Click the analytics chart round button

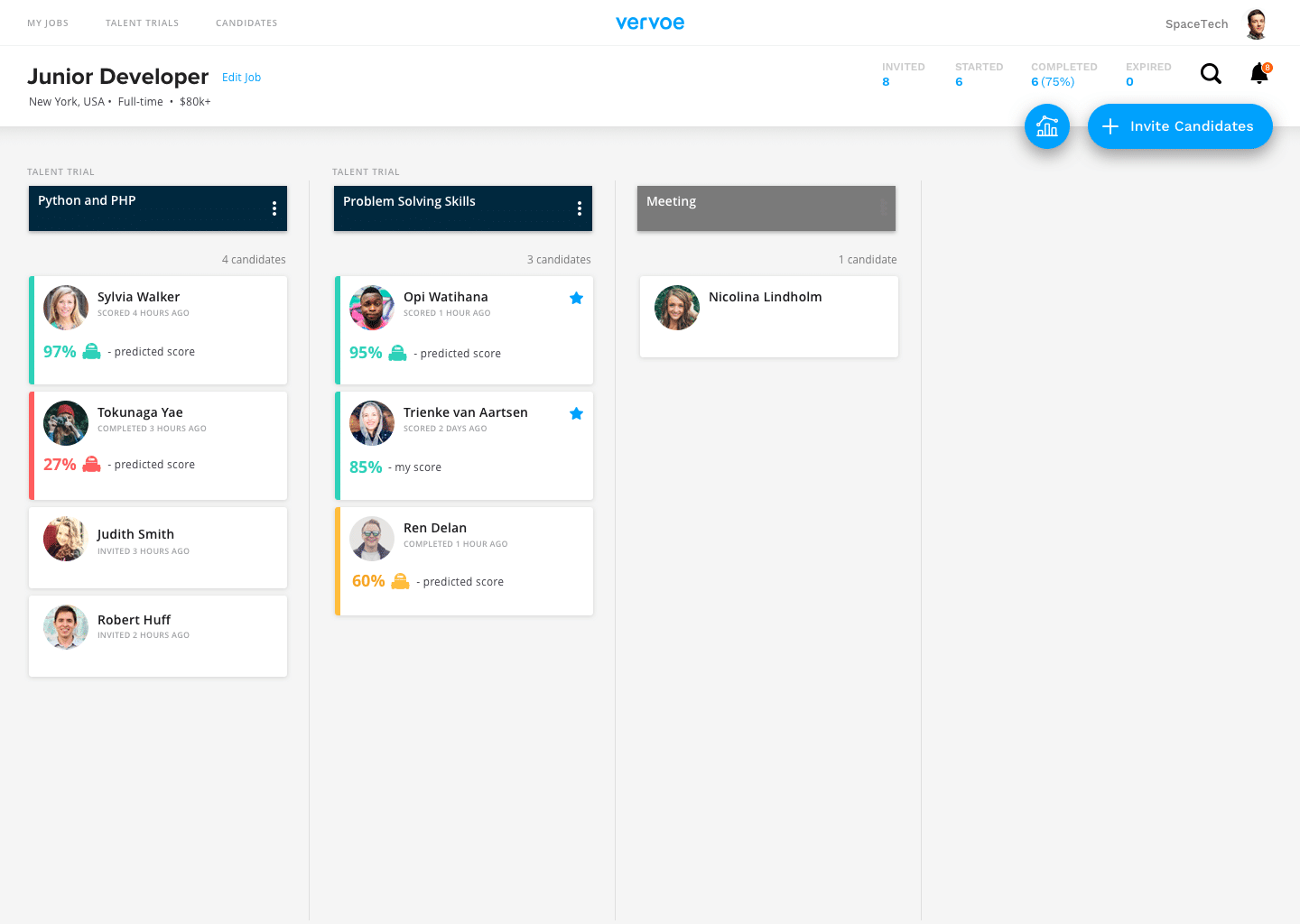pos(1047,126)
